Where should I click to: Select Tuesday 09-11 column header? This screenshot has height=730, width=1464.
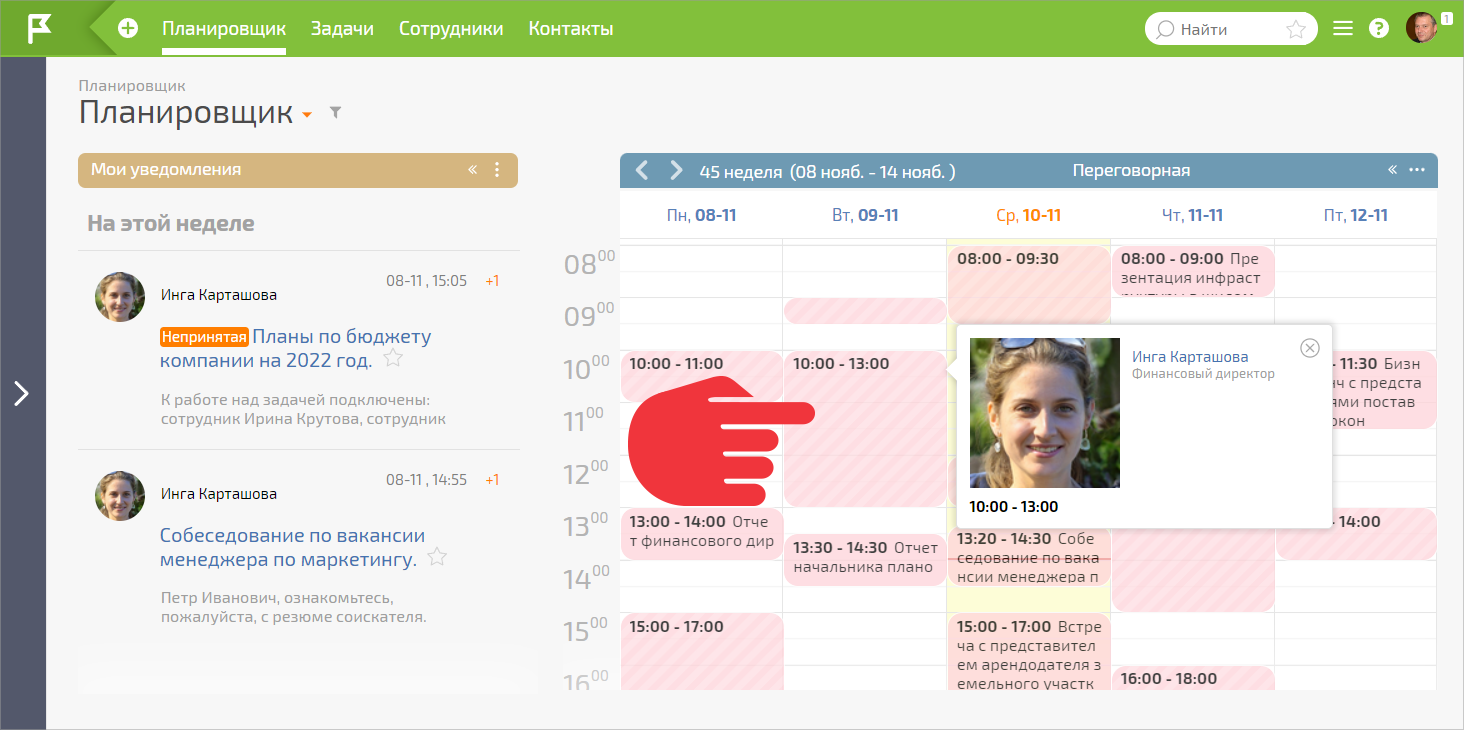coord(865,215)
